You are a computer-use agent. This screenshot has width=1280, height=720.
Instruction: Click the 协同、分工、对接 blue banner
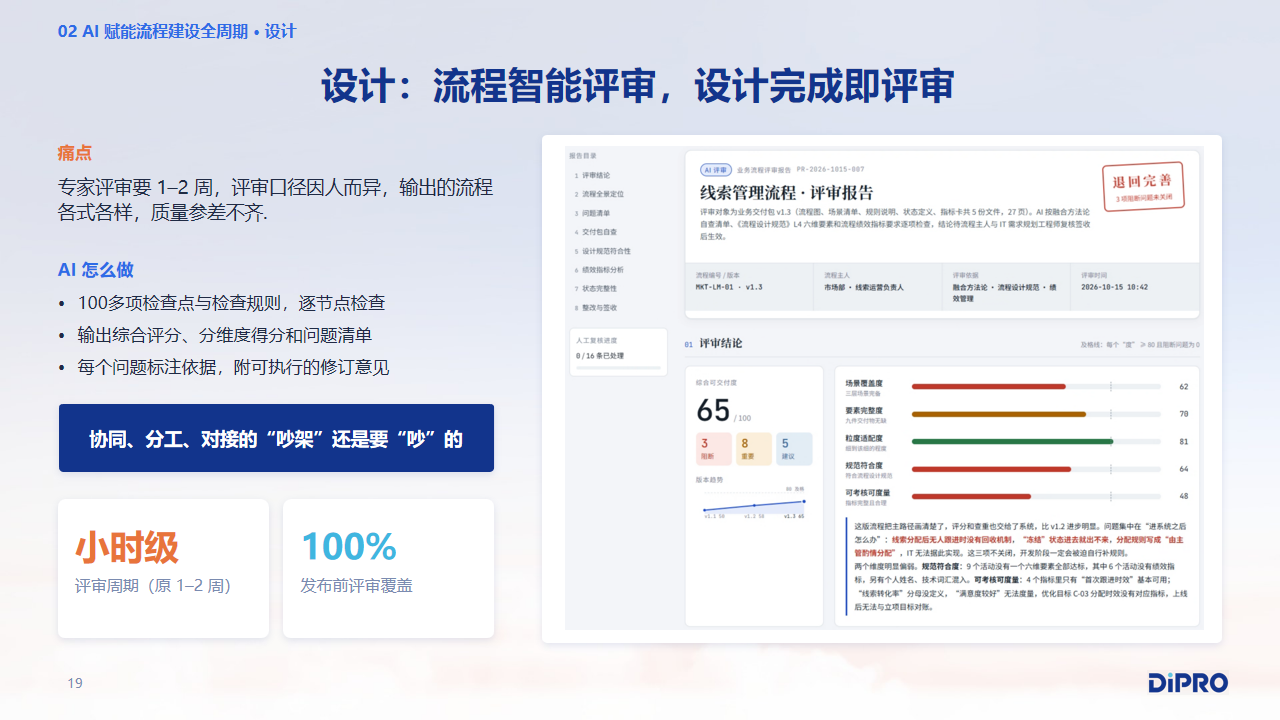pos(276,438)
